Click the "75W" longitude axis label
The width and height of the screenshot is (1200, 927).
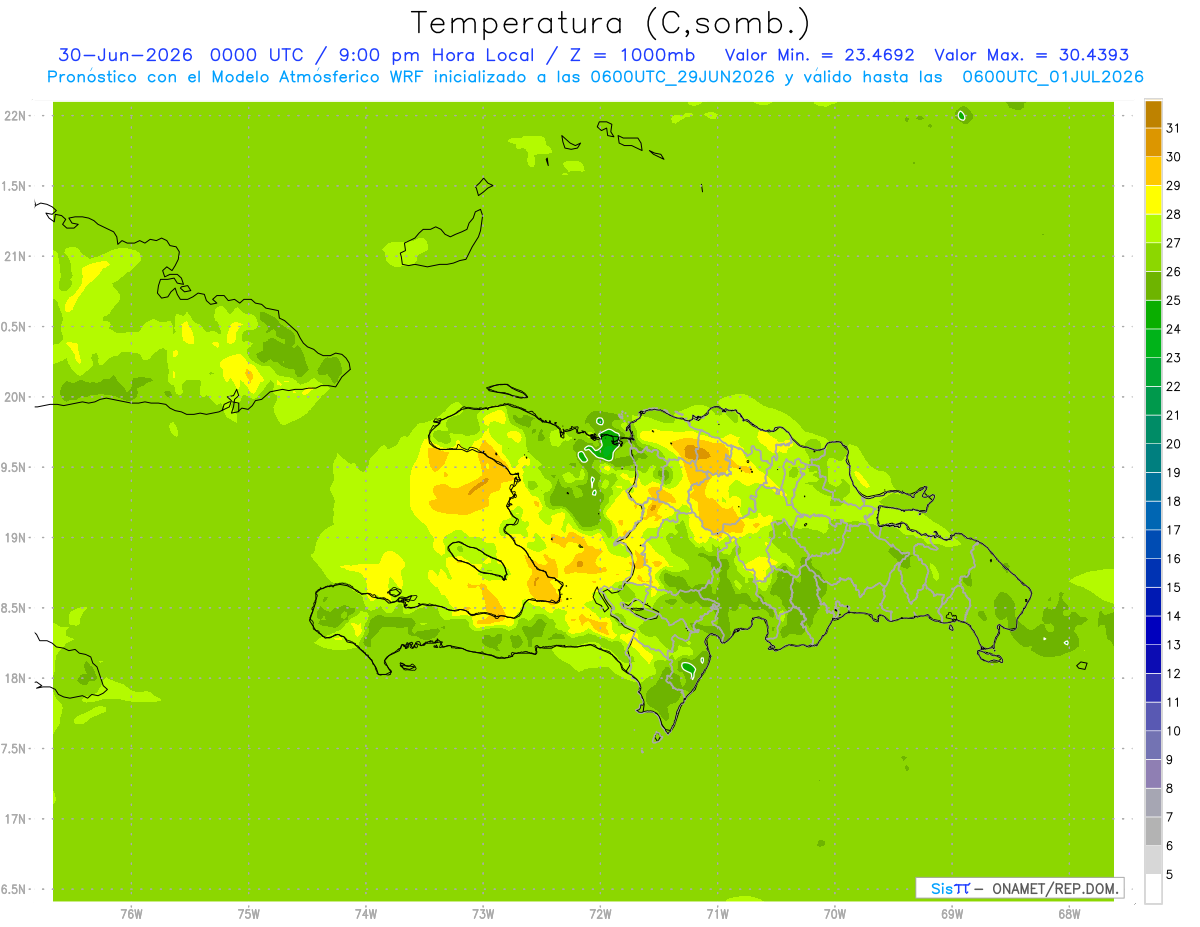(249, 914)
